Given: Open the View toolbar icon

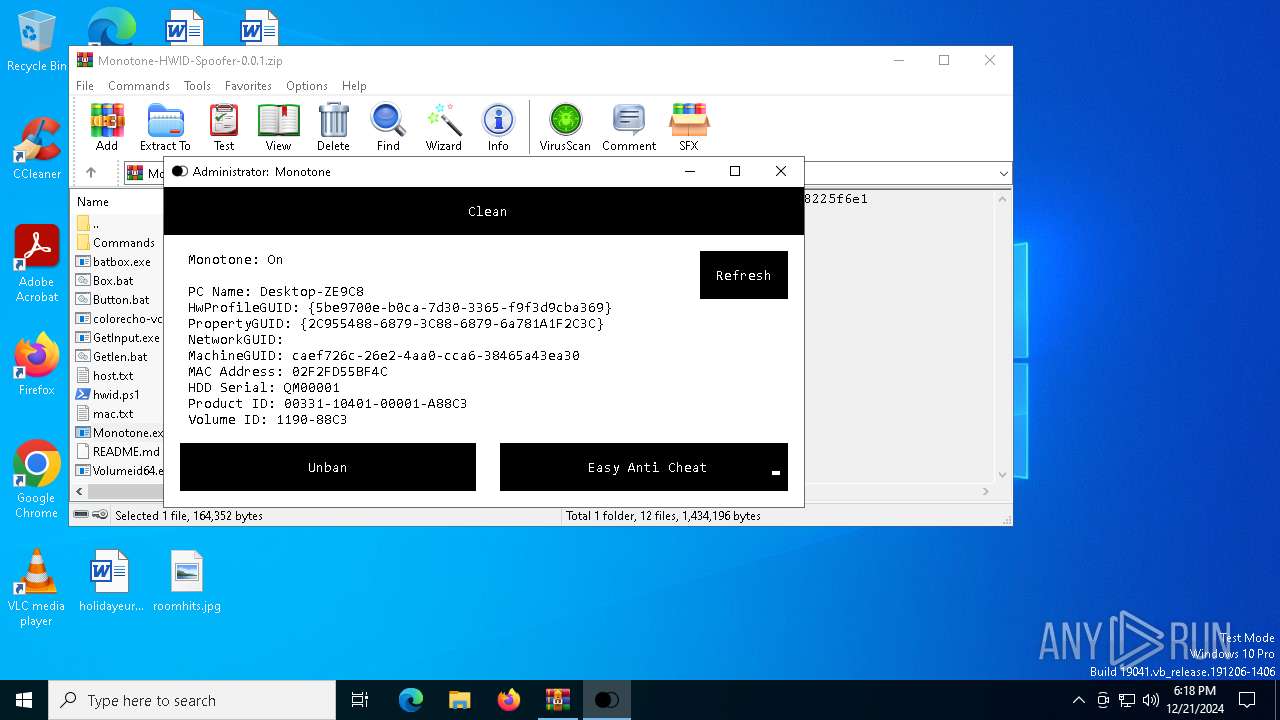Looking at the screenshot, I should coord(278,127).
